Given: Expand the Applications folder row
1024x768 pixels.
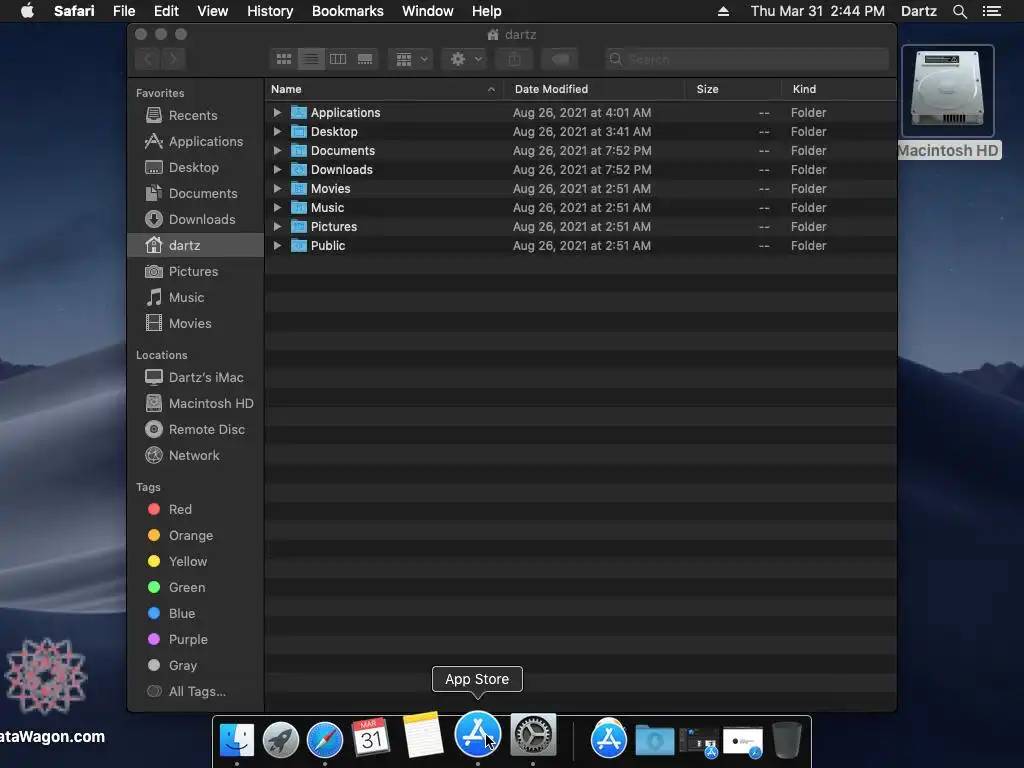Looking at the screenshot, I should click(277, 112).
